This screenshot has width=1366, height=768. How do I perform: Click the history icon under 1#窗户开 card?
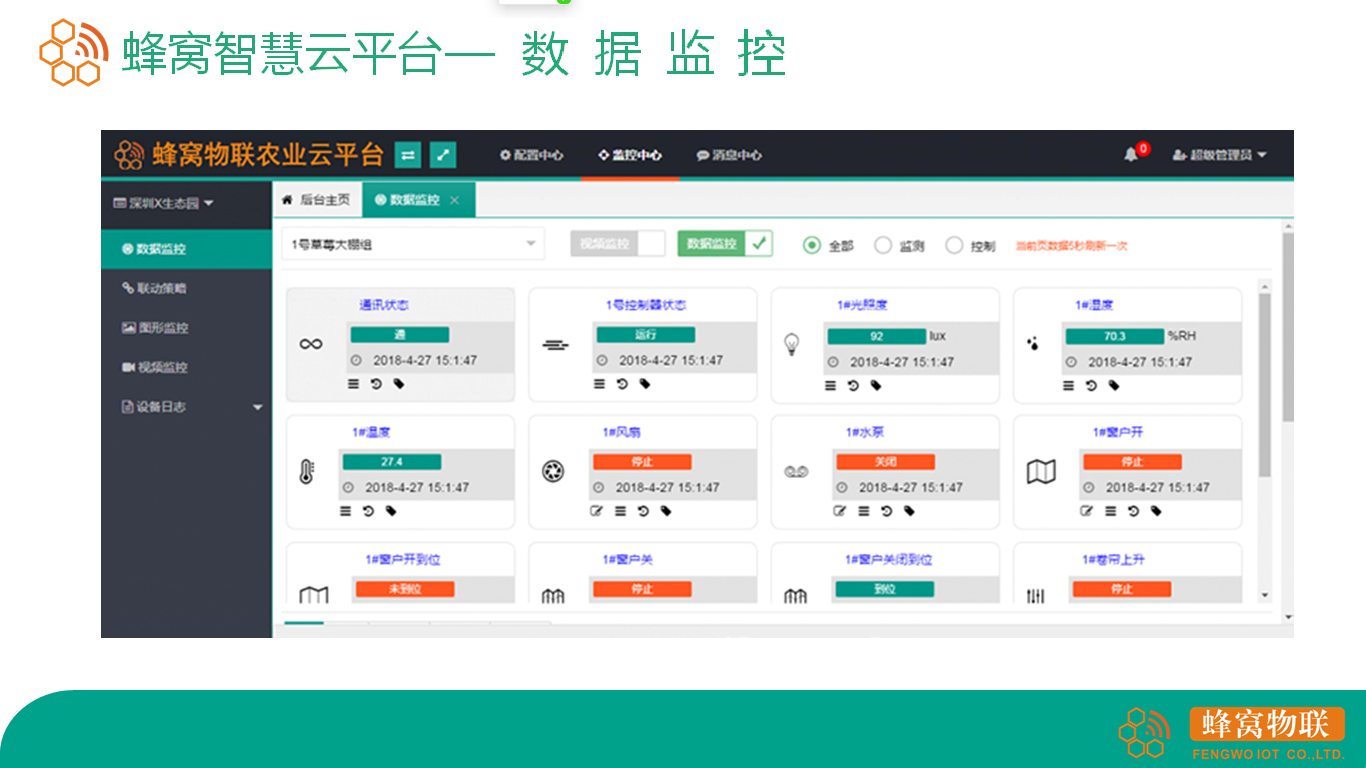tap(1133, 510)
